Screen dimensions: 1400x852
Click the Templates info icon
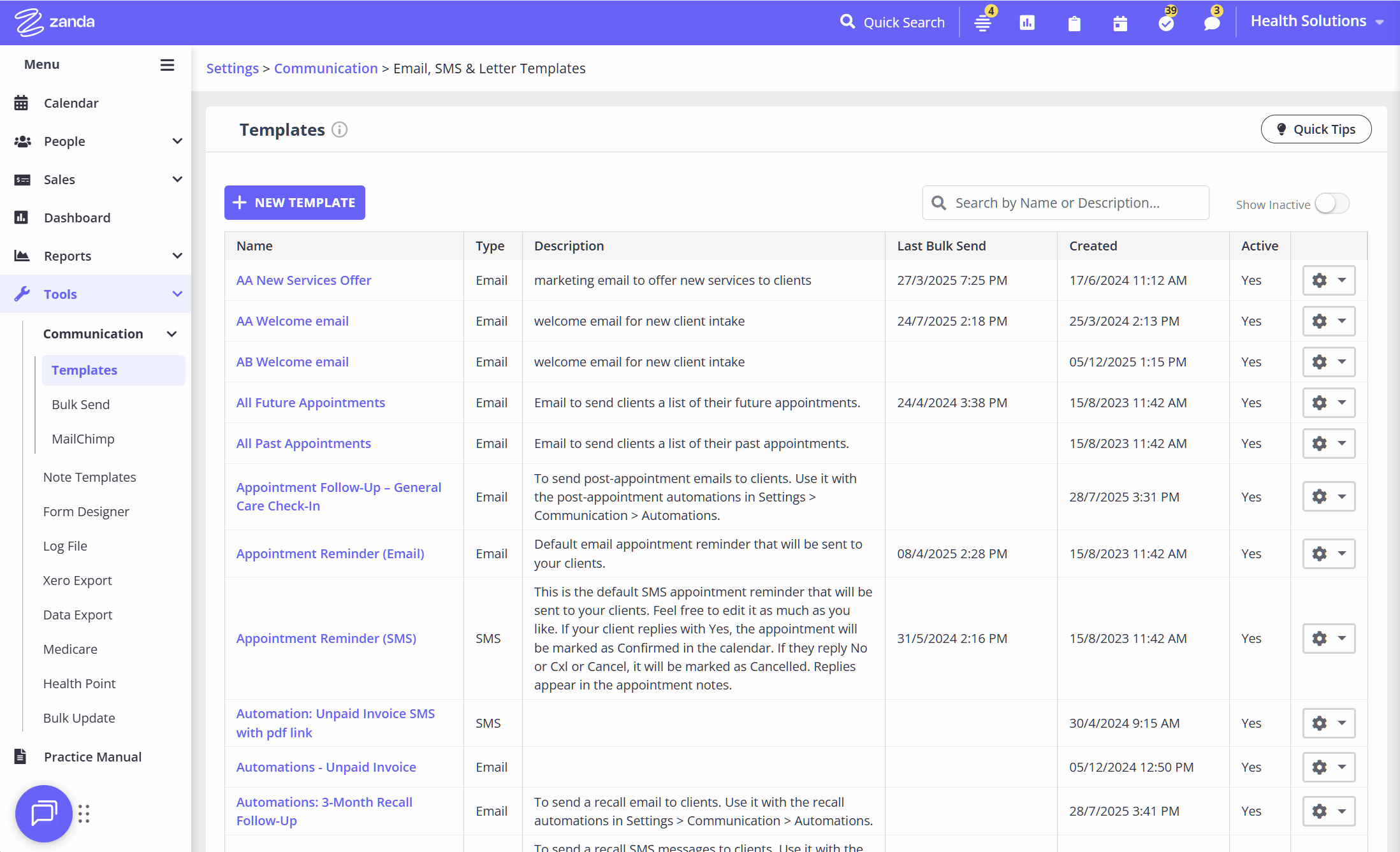point(339,129)
